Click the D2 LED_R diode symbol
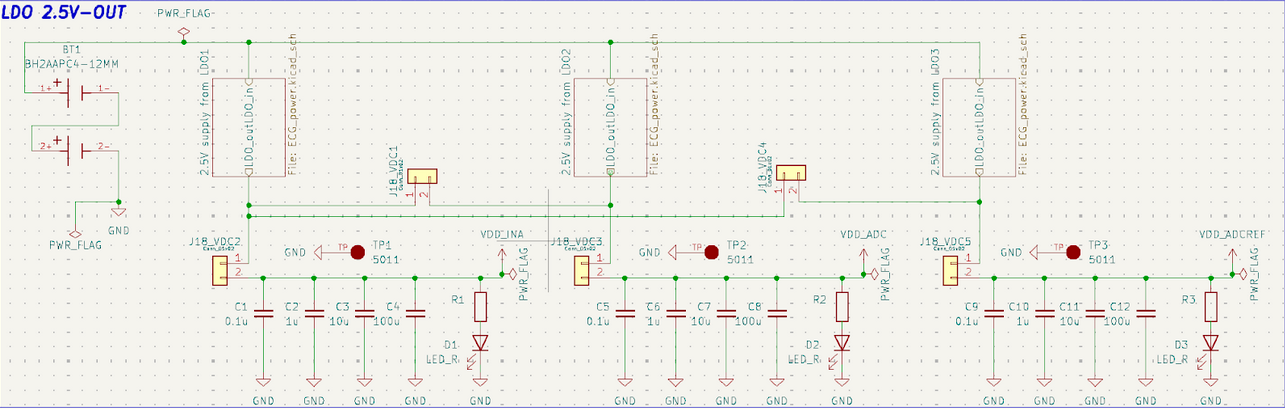 click(842, 343)
